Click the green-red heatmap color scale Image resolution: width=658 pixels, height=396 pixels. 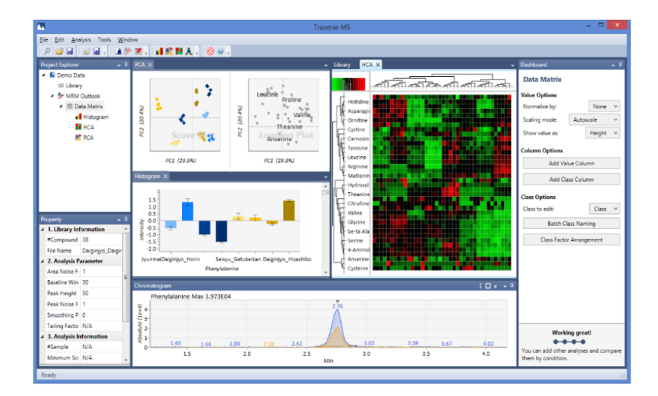coord(348,84)
